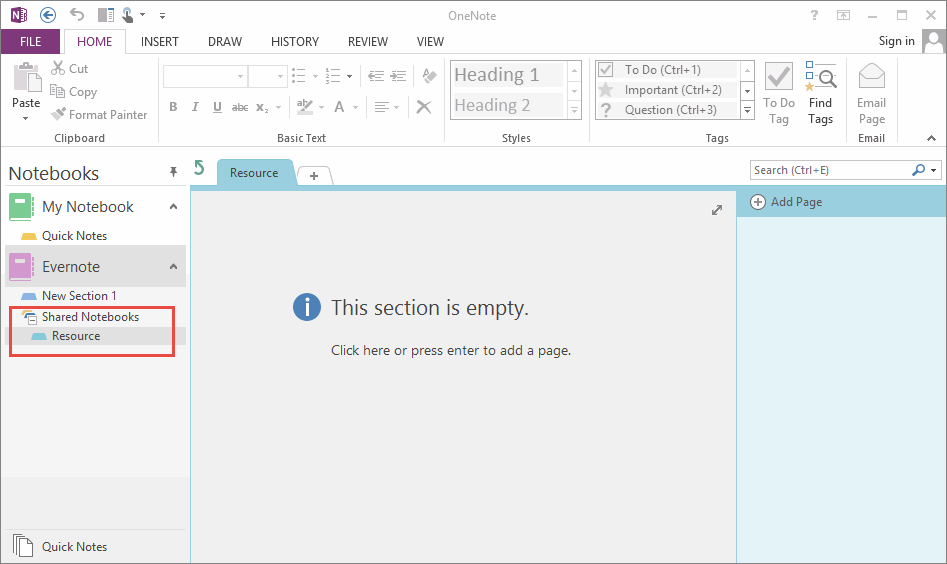The height and width of the screenshot is (564, 947).
Task: Click the Delete X icon
Action: (x=424, y=107)
